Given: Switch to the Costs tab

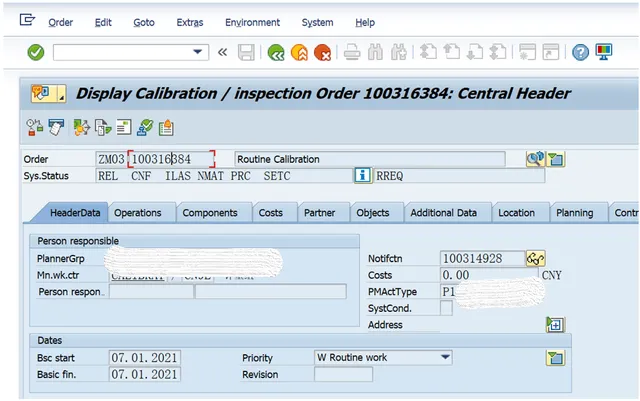Looking at the screenshot, I should click(x=271, y=213).
